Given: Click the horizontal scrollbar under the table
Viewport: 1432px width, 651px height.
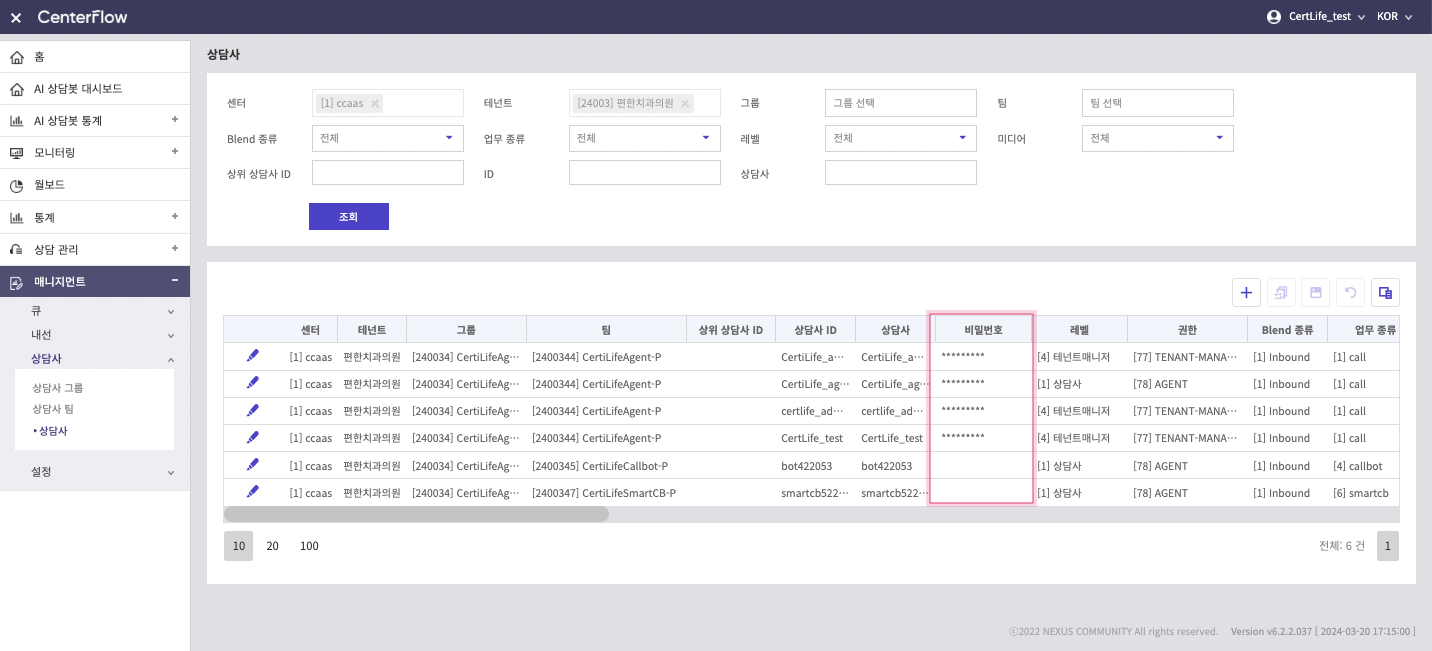Looking at the screenshot, I should (x=416, y=514).
